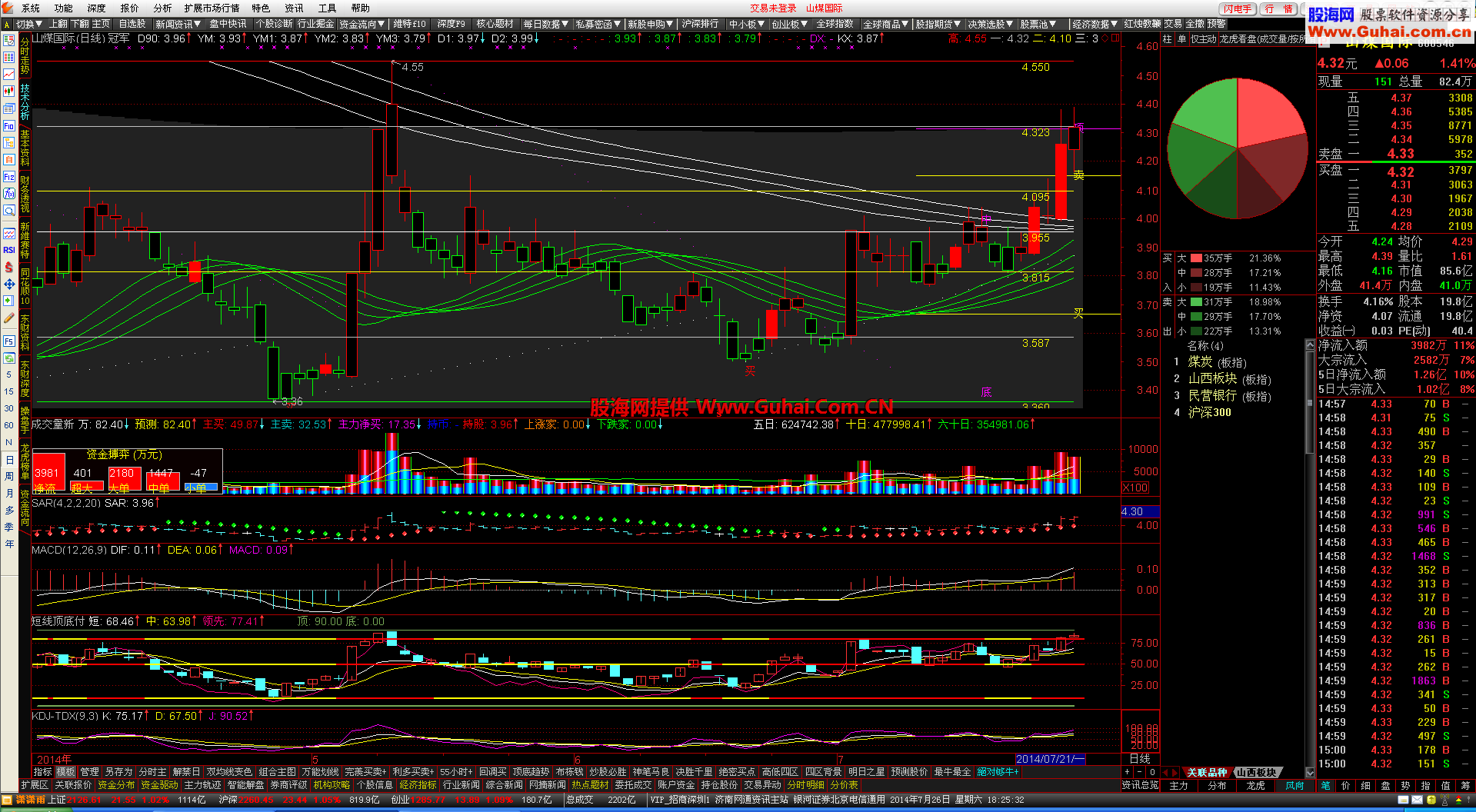Image resolution: width=1476 pixels, height=812 pixels.
Task: Click the orange status icon beside 谍谍雨
Action: [x=7, y=800]
